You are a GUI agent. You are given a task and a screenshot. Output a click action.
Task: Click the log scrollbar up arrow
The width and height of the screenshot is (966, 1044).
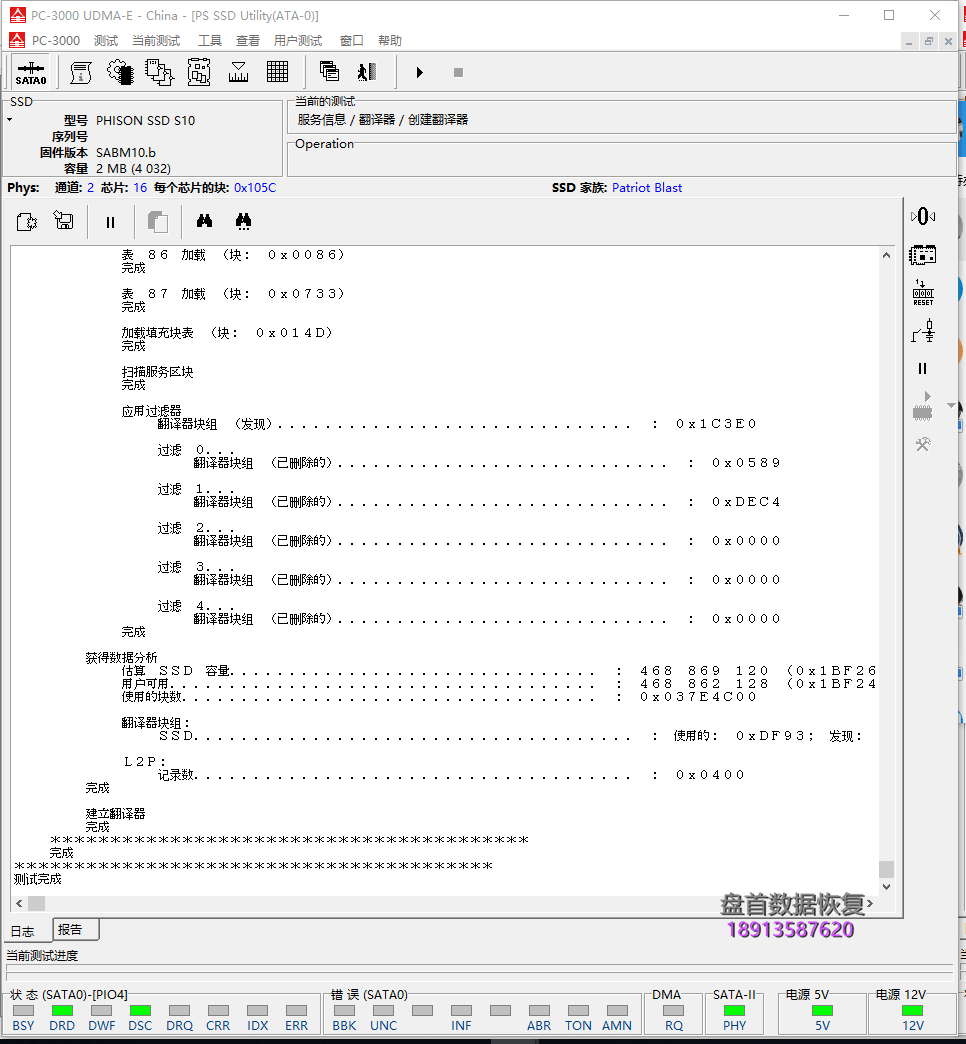886,256
